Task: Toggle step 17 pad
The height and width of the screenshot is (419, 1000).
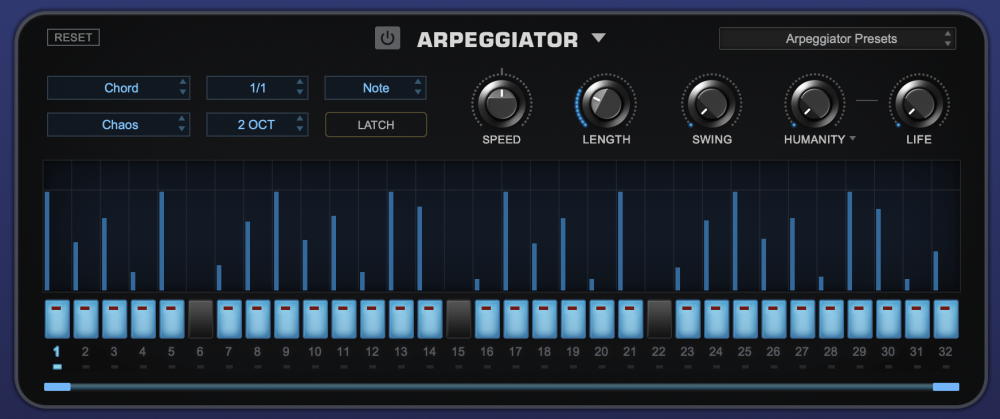Action: [516, 319]
